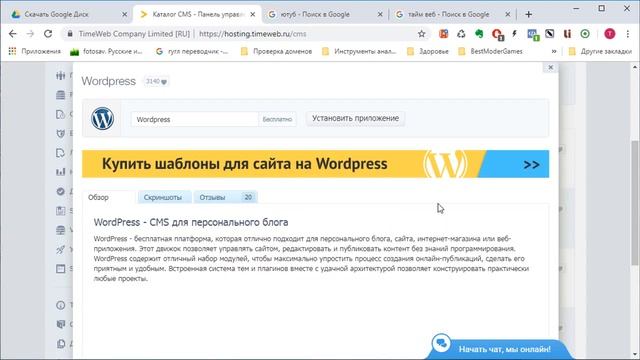Open 'Здоровье' bookmark folder

428,51
